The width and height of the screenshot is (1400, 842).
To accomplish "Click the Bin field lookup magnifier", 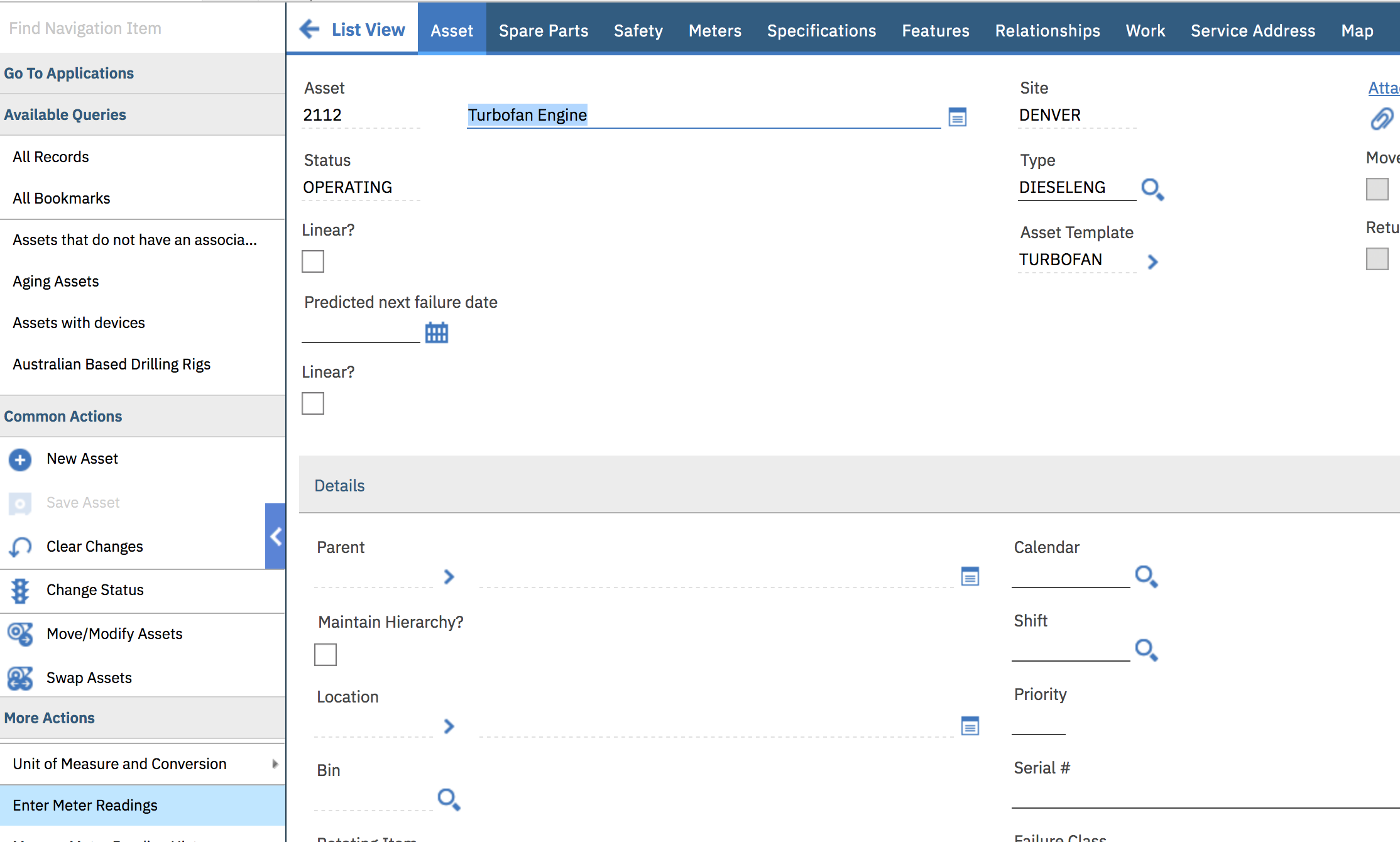I will (449, 799).
